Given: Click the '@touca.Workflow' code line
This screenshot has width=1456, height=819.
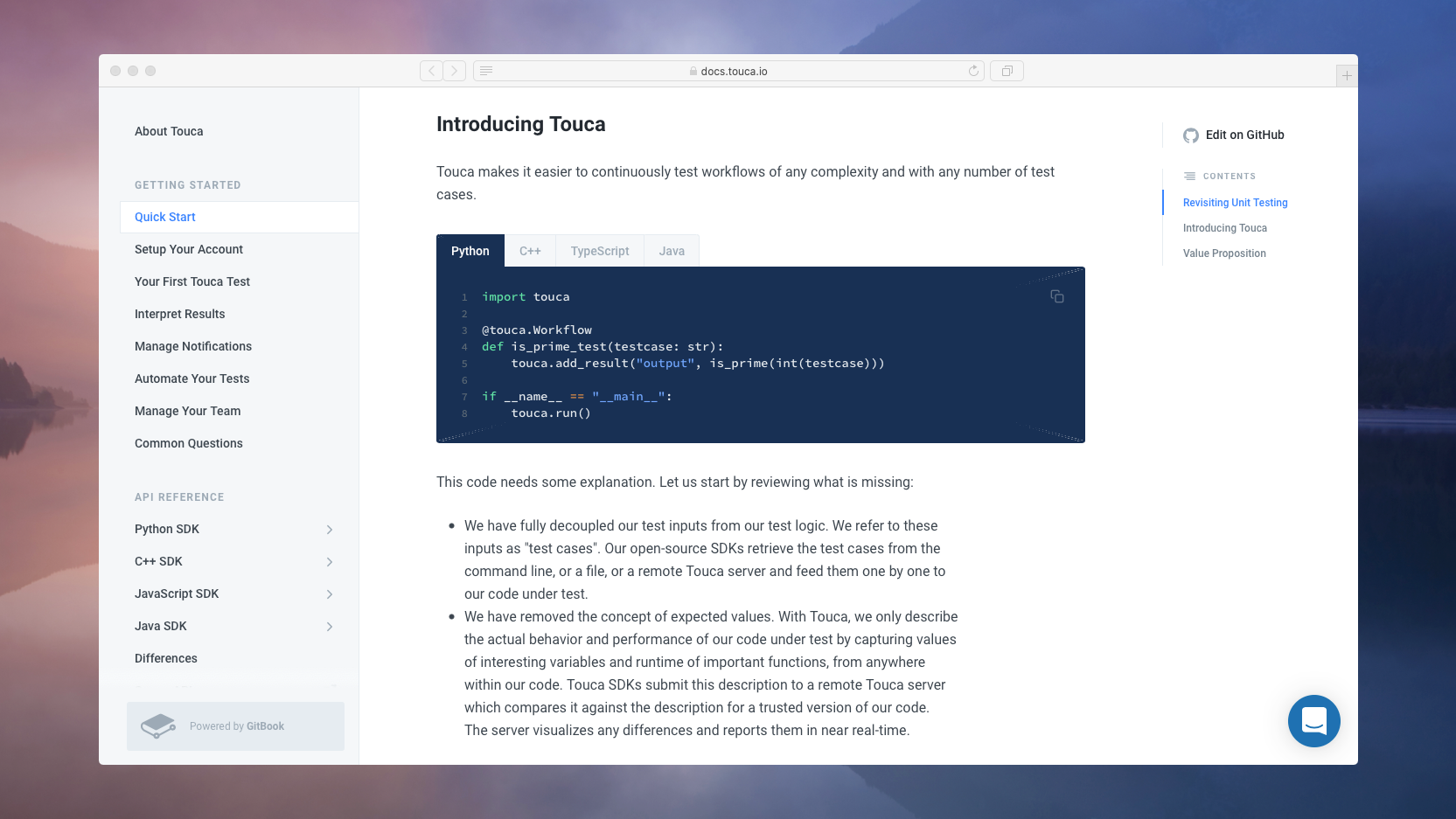Looking at the screenshot, I should [537, 330].
